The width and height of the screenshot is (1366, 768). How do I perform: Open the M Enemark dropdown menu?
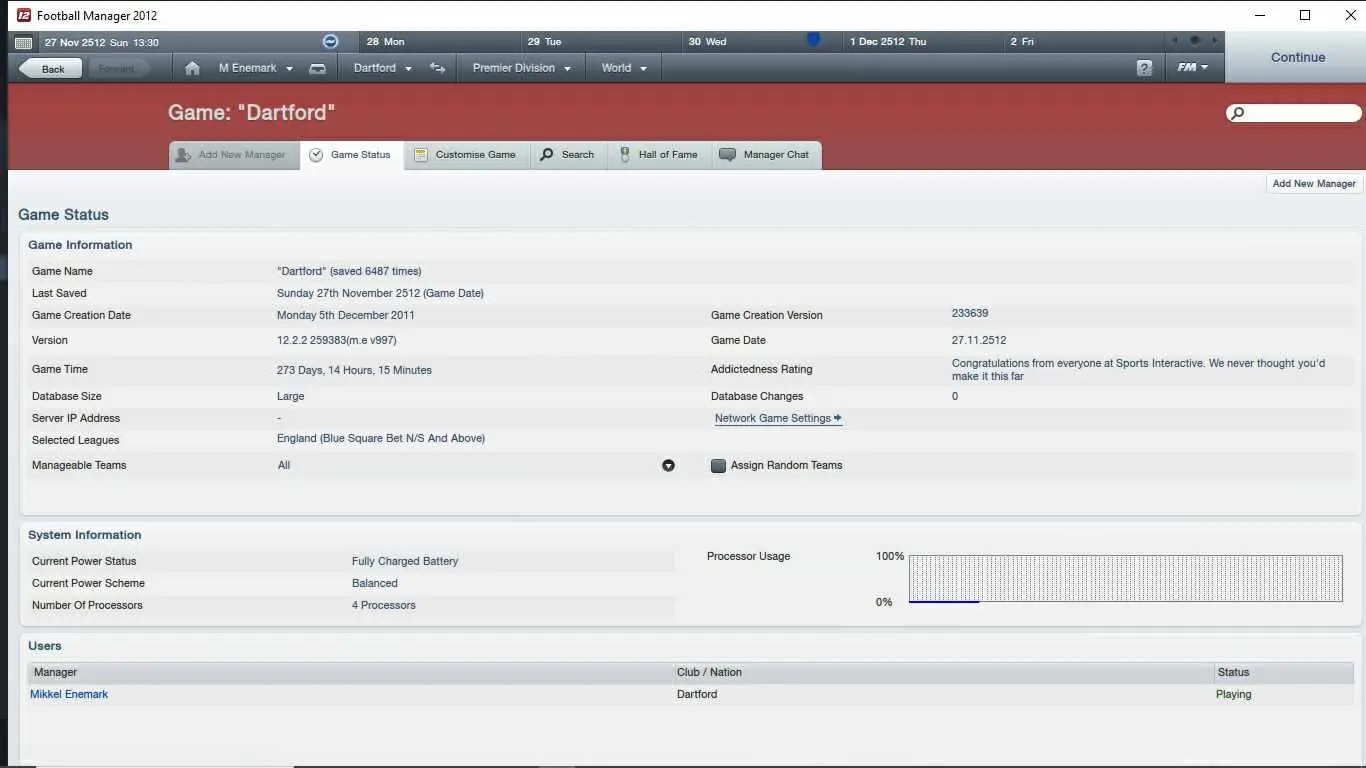(256, 68)
